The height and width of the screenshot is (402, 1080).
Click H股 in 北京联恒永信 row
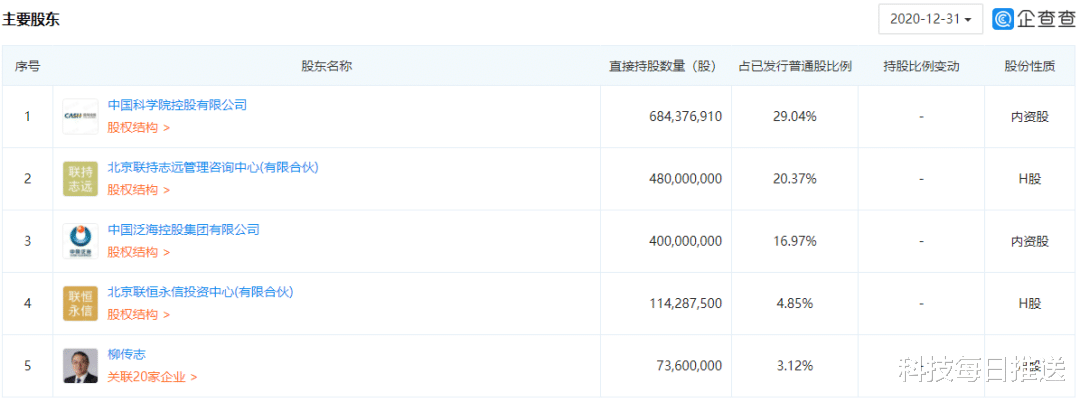(1030, 304)
